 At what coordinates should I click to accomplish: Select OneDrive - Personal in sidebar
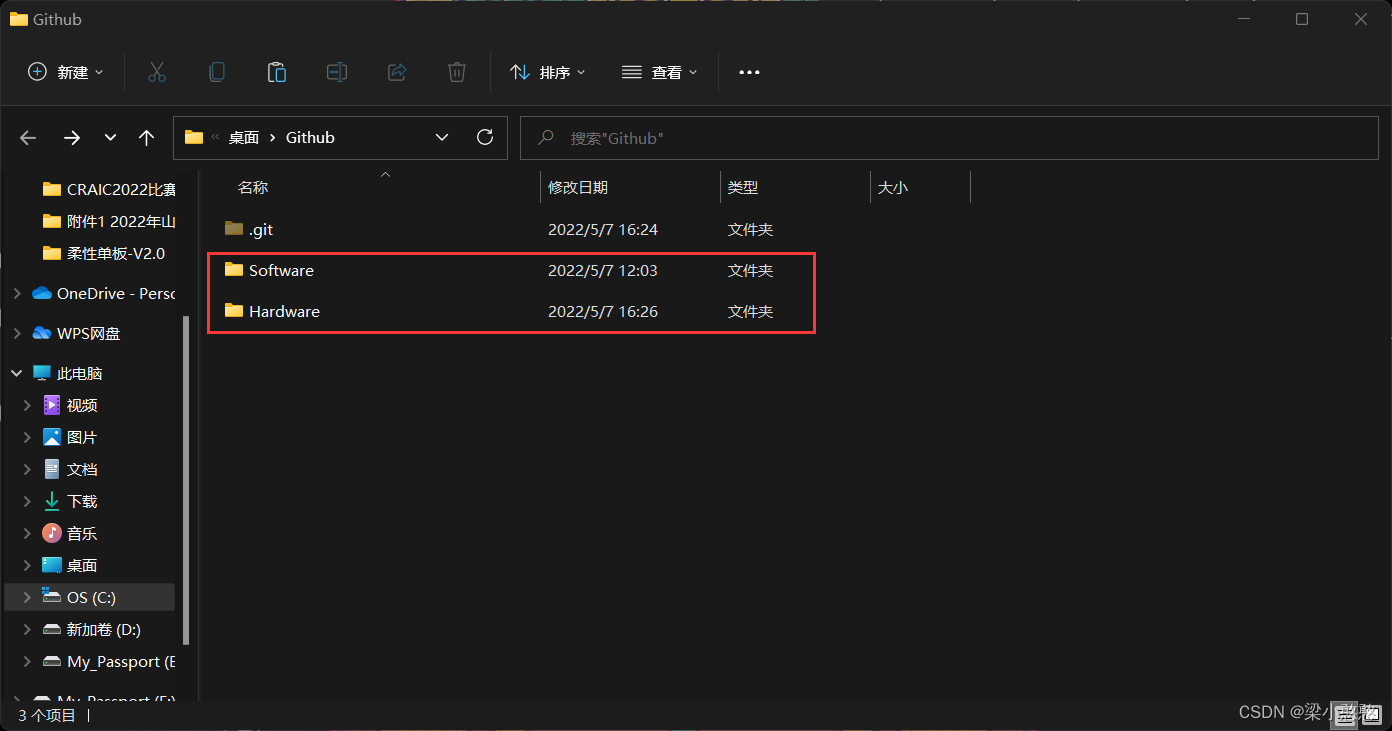pyautogui.click(x=104, y=293)
